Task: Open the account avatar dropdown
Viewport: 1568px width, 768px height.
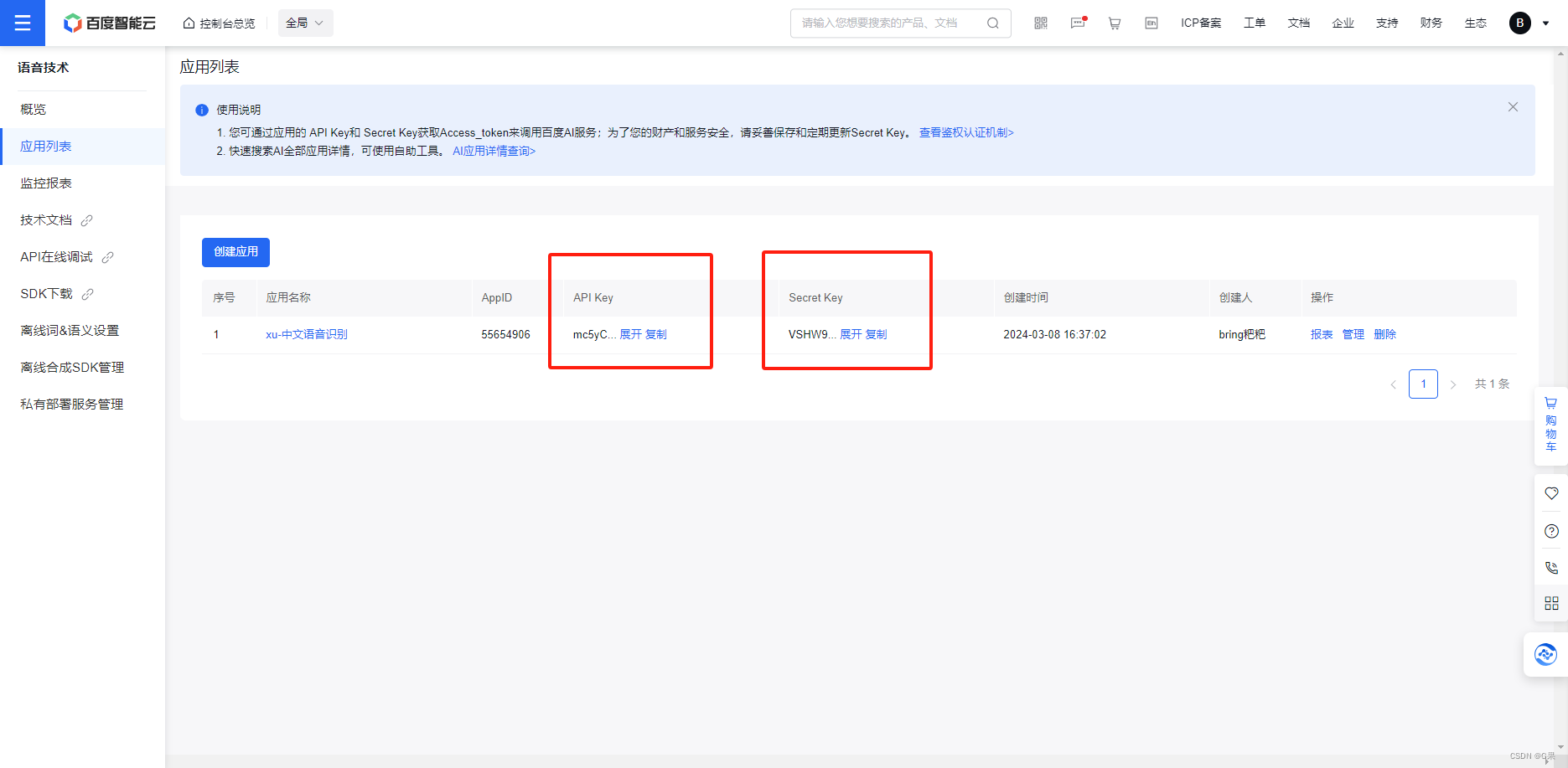Action: point(1519,23)
